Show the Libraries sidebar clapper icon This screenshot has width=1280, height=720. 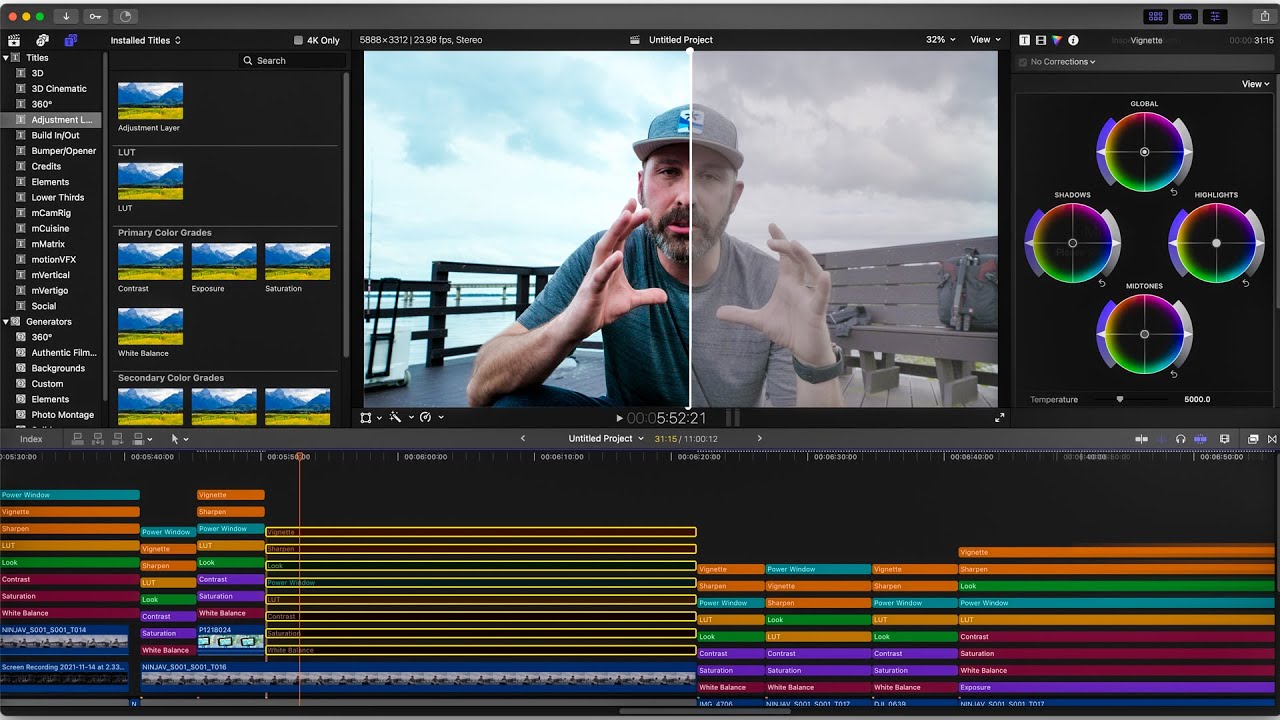[x=14, y=40]
